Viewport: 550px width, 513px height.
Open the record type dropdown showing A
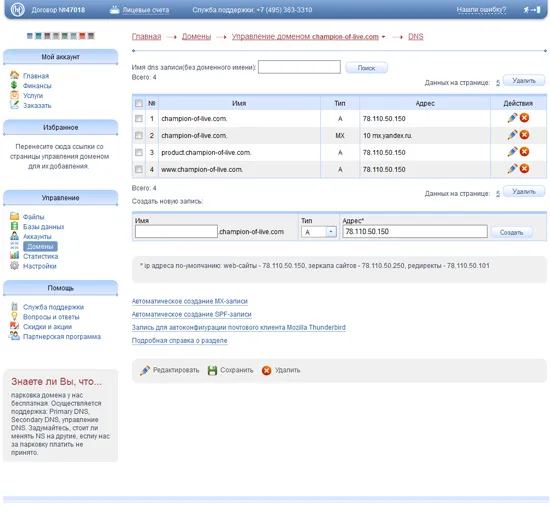[x=319, y=232]
